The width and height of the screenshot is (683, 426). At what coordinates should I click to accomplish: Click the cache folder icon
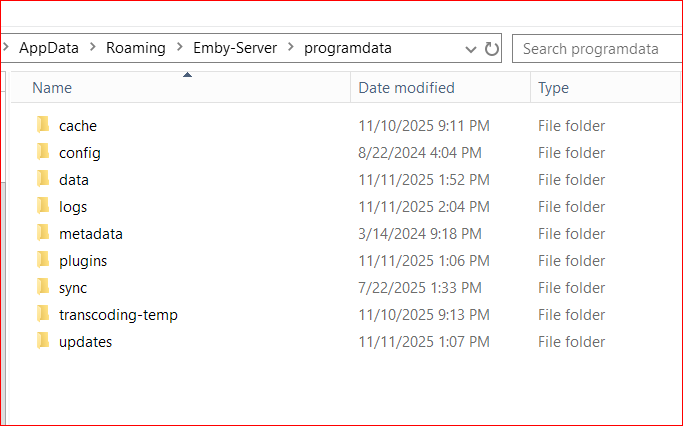[x=42, y=125]
